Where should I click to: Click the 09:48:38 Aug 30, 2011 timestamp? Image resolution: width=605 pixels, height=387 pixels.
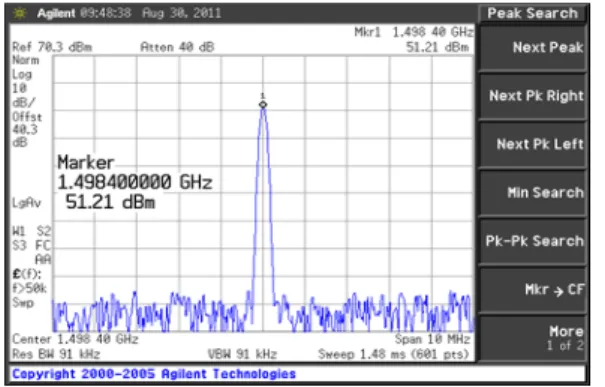click(x=150, y=14)
